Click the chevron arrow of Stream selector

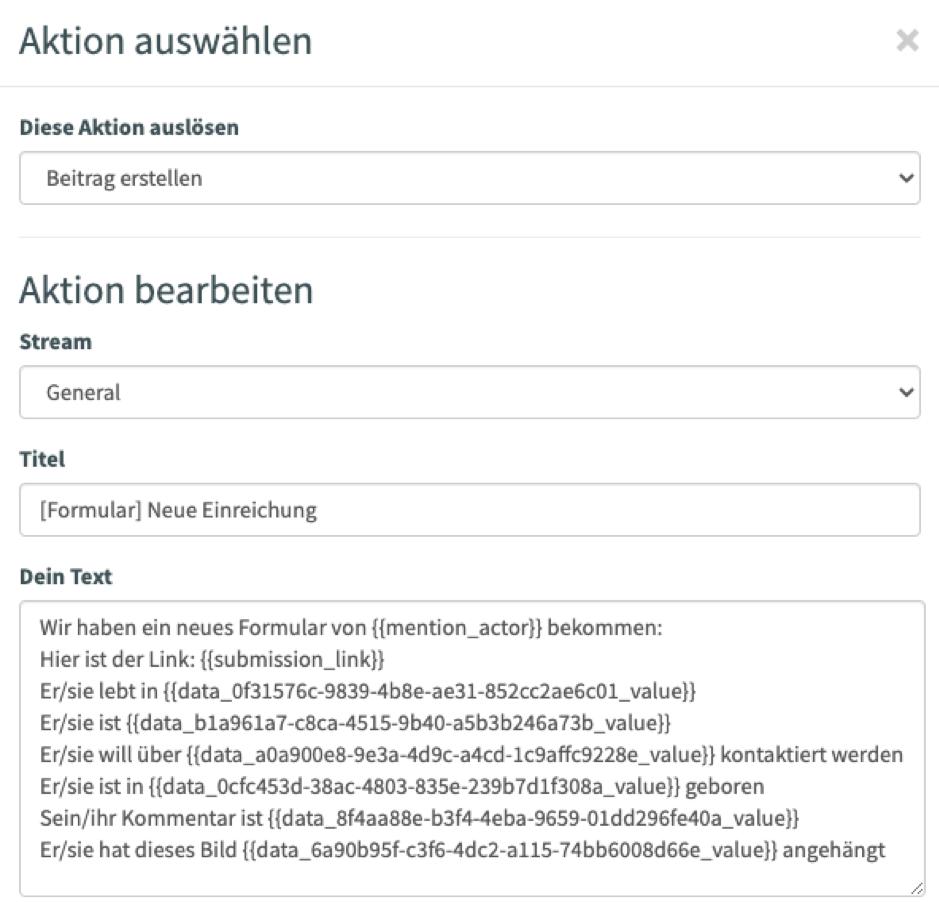coord(906,392)
